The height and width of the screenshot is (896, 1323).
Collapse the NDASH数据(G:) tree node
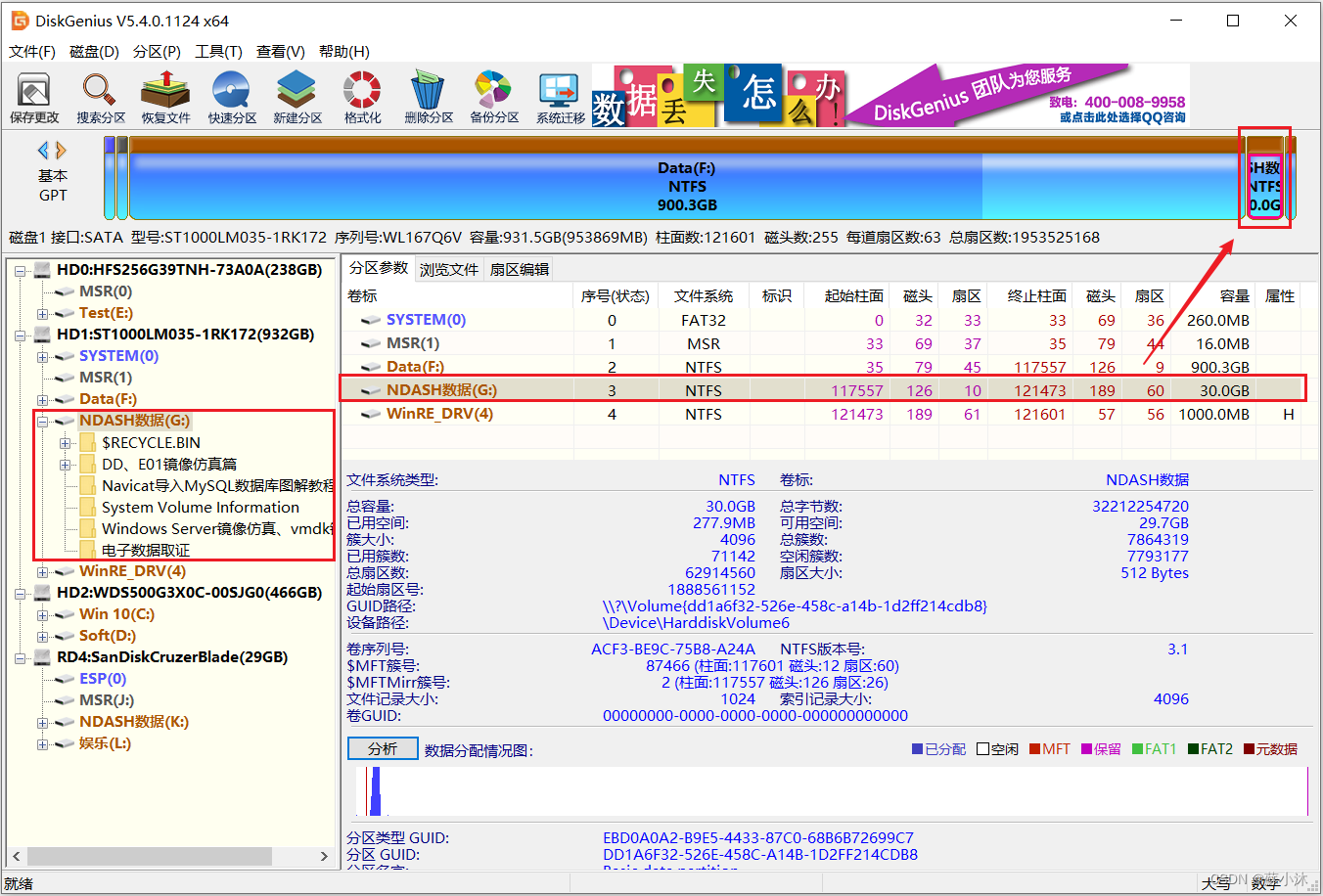tap(42, 421)
